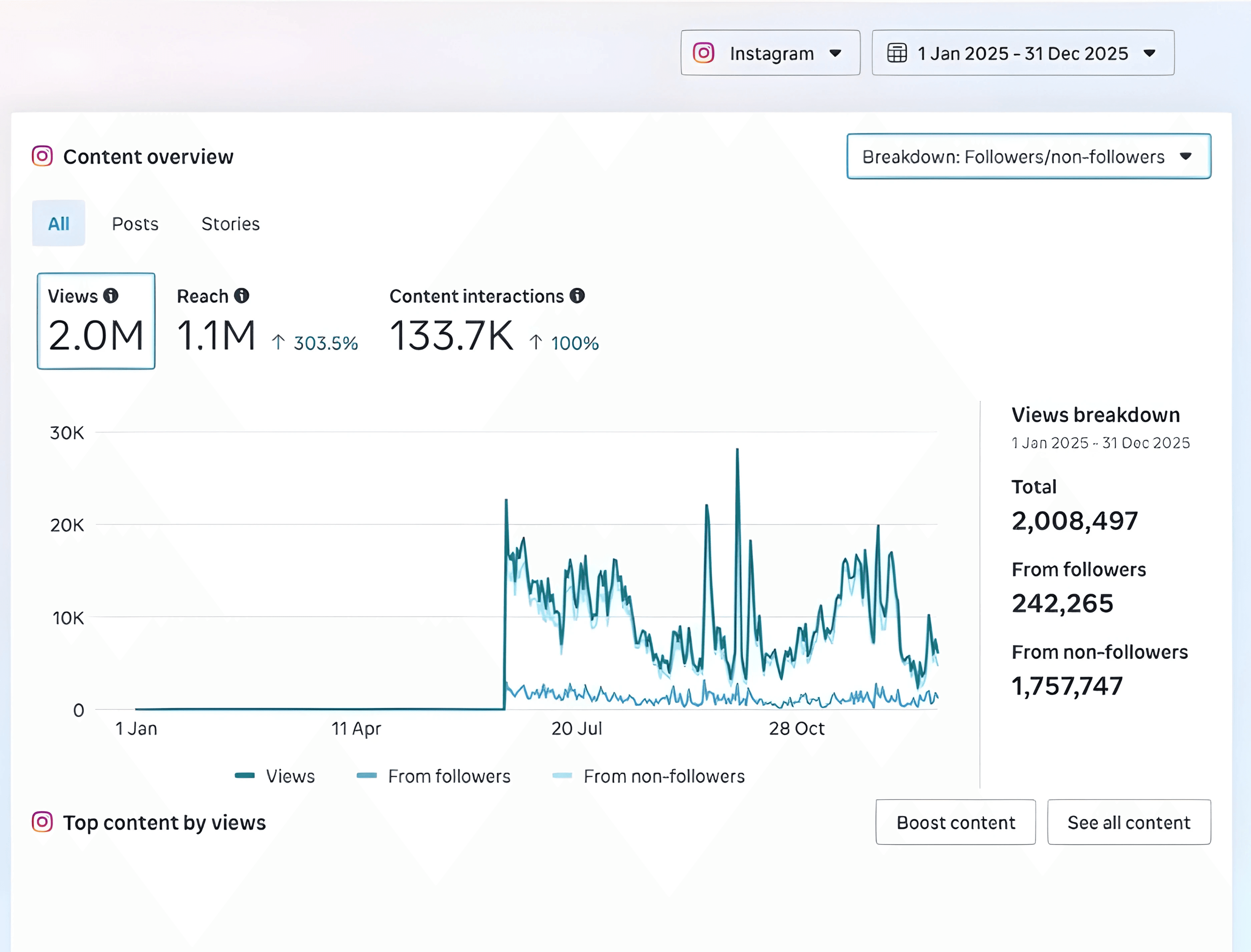Click the Views info icon

(111, 295)
